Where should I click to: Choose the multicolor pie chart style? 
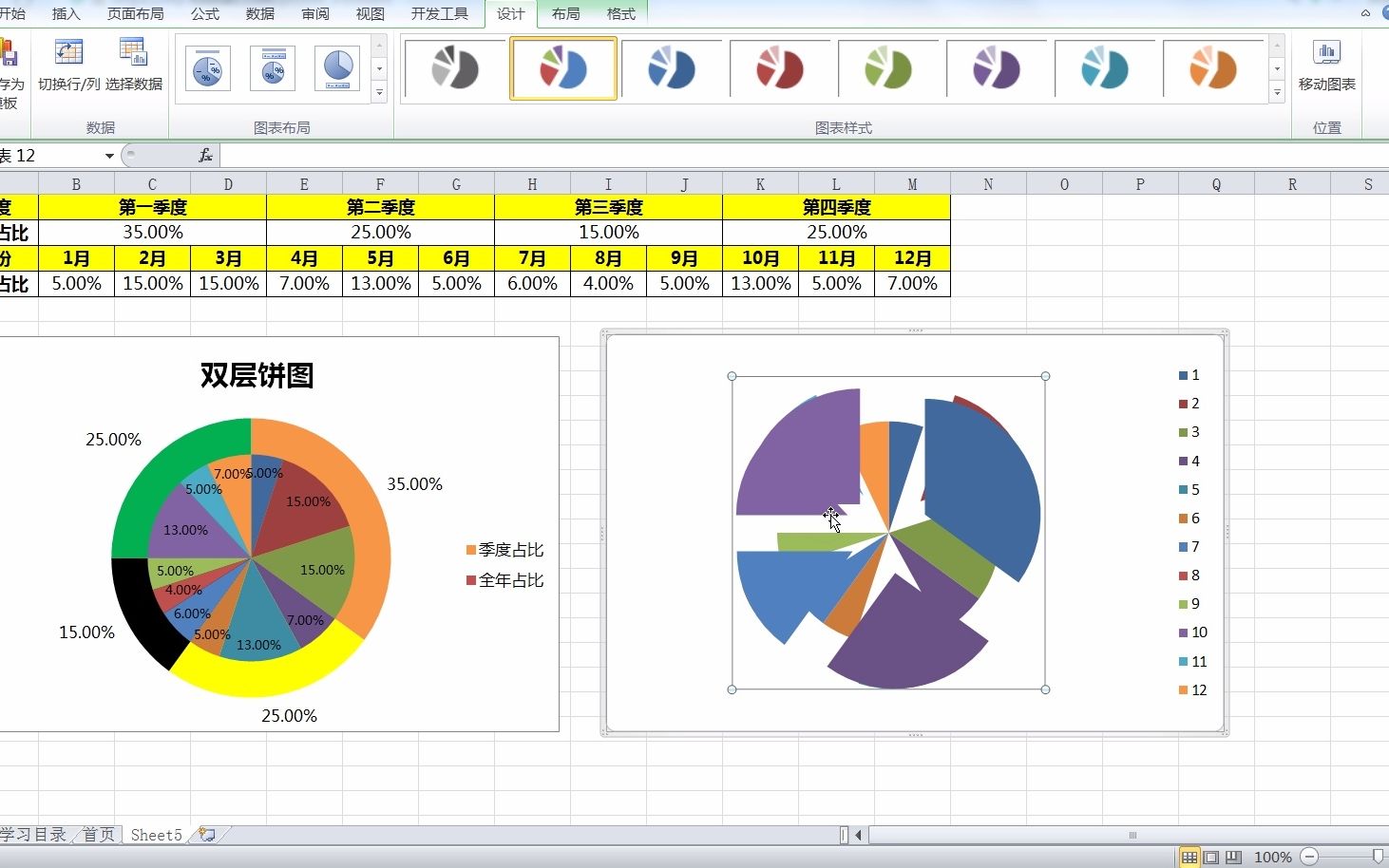pos(563,68)
